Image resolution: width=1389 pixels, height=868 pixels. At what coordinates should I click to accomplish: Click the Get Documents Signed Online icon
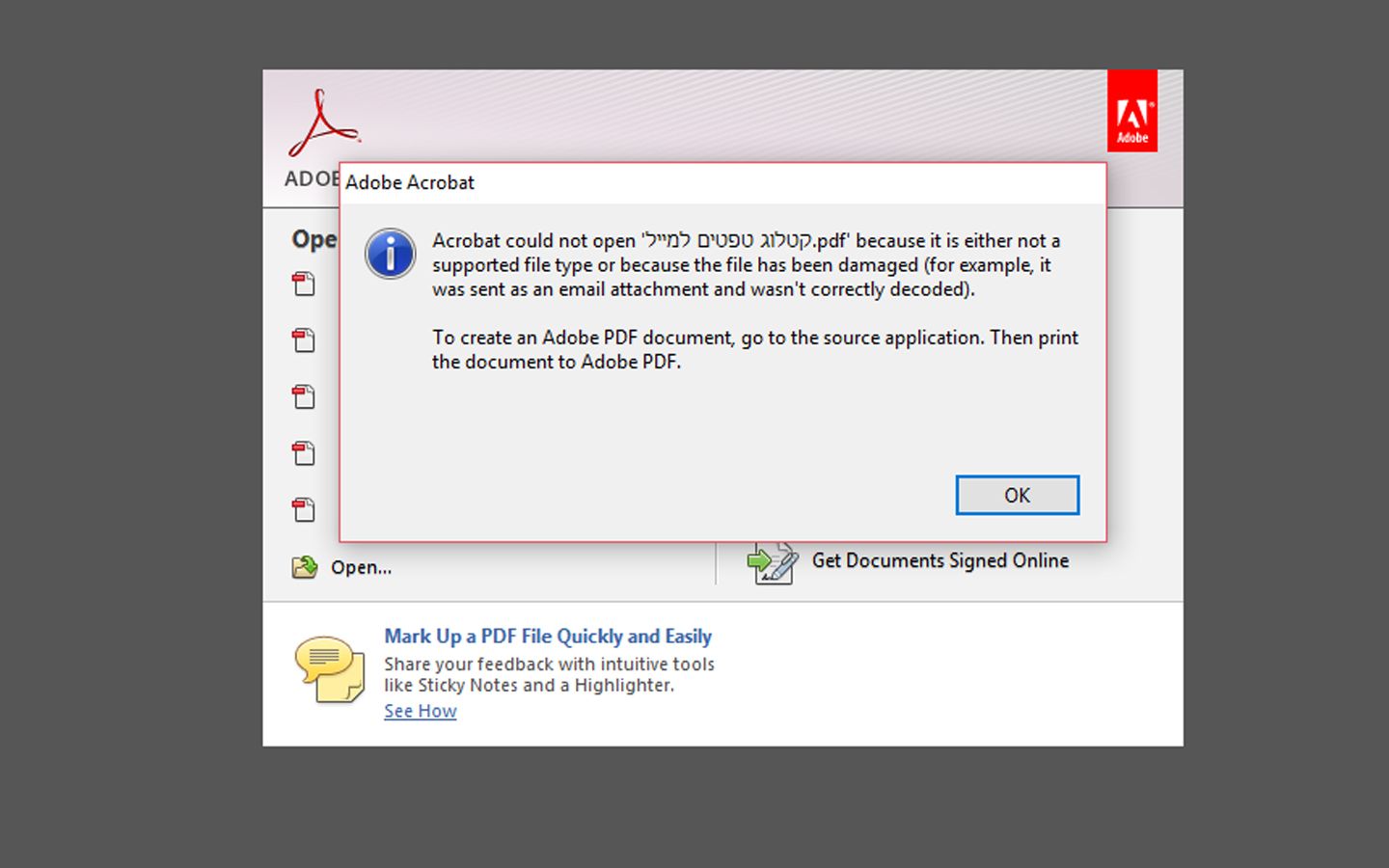tap(773, 562)
